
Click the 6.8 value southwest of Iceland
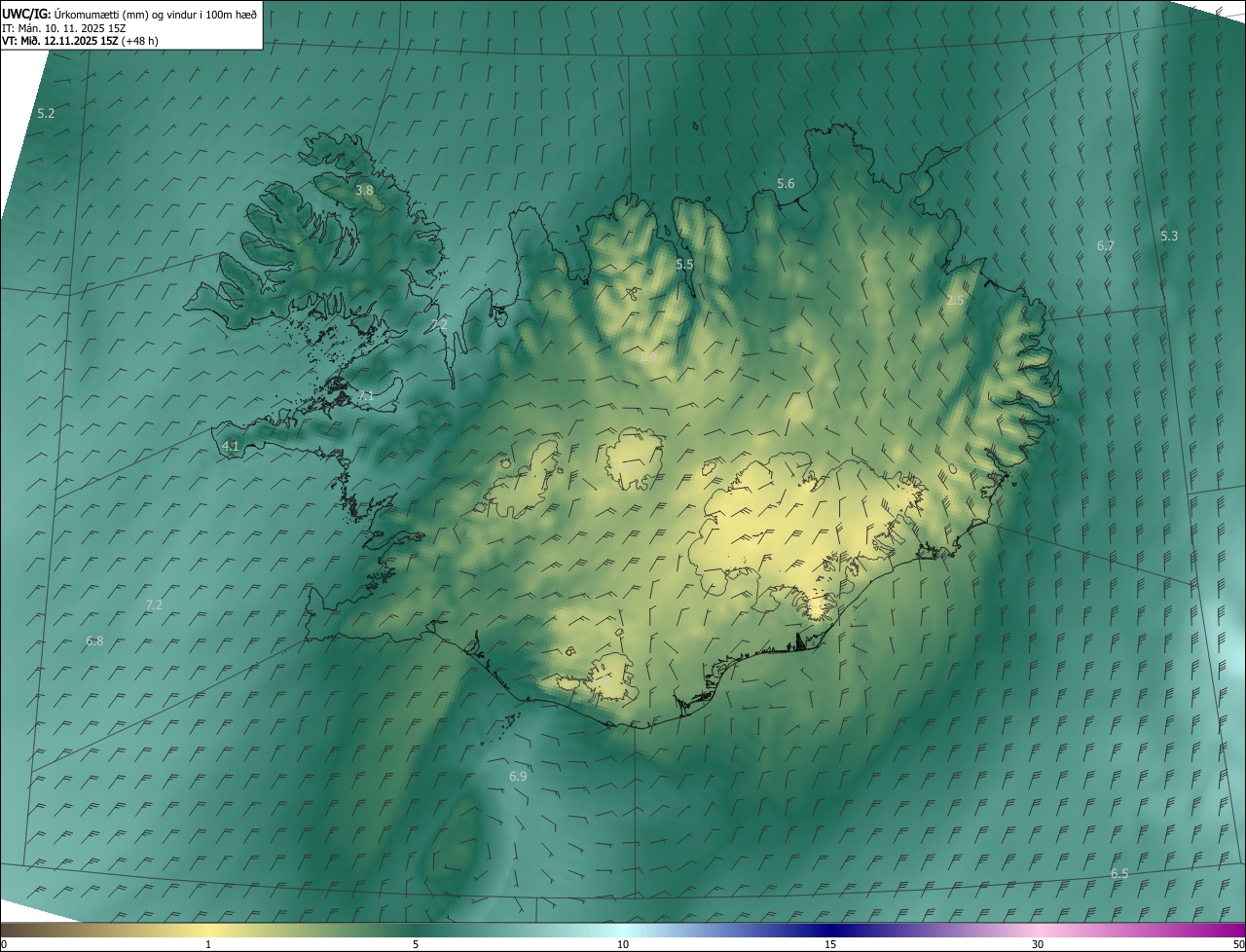(94, 641)
